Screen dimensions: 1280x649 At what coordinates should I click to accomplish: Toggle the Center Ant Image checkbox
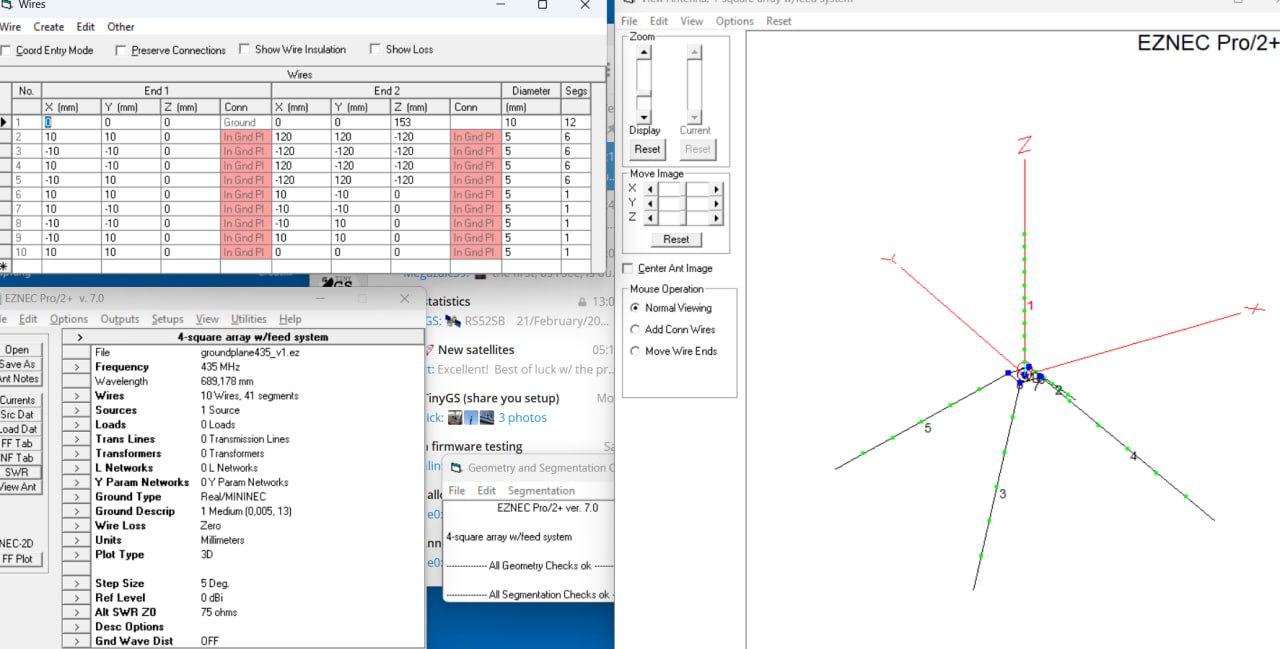[x=628, y=268]
